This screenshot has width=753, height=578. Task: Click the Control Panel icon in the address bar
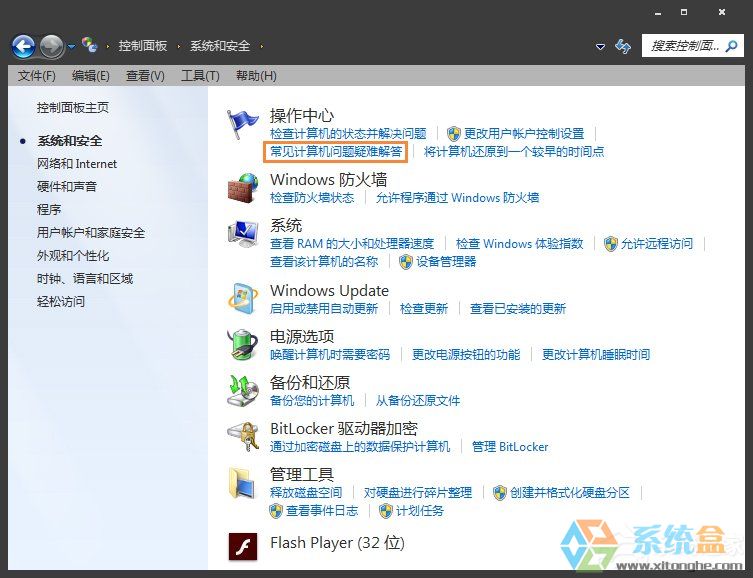point(89,46)
